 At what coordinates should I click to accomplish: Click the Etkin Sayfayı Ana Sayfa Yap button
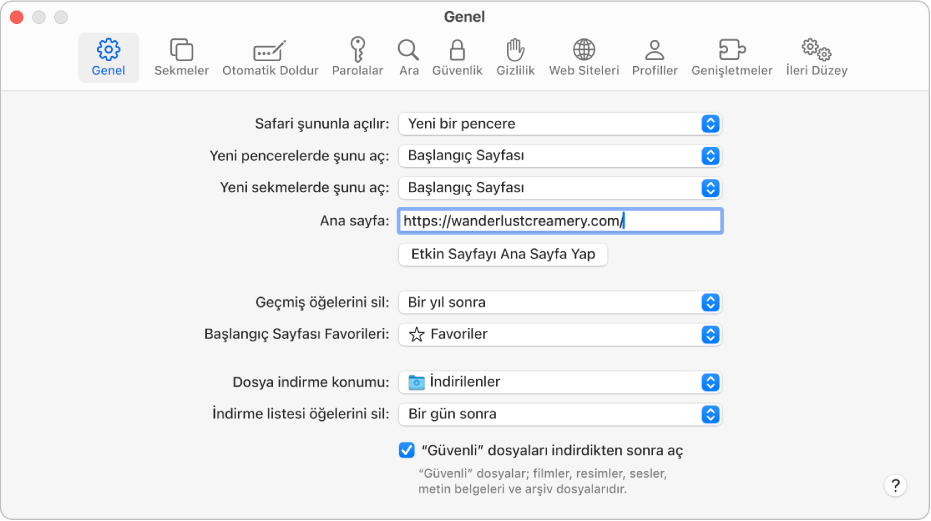(x=503, y=254)
